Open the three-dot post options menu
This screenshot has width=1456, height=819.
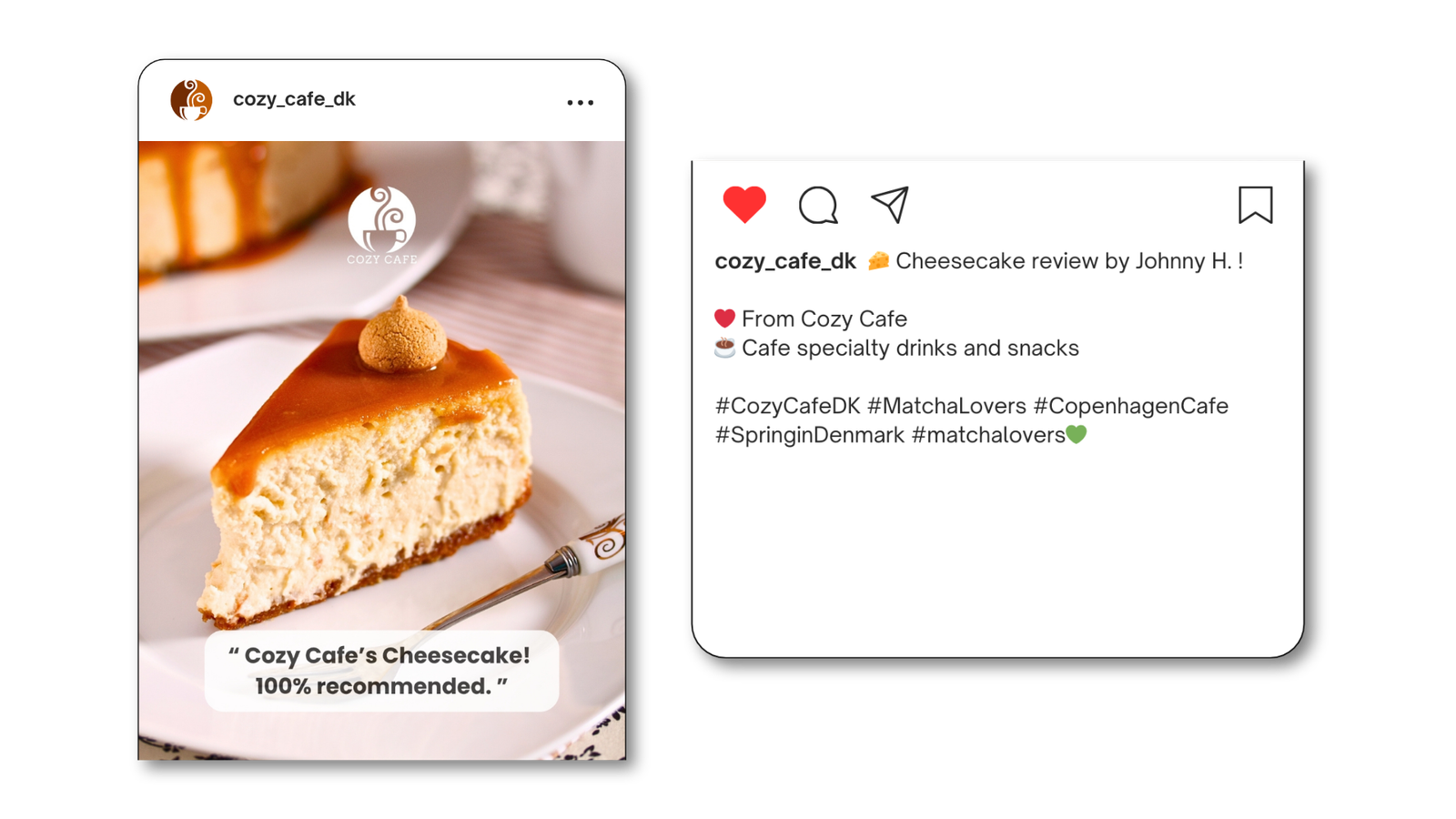pyautogui.click(x=580, y=103)
